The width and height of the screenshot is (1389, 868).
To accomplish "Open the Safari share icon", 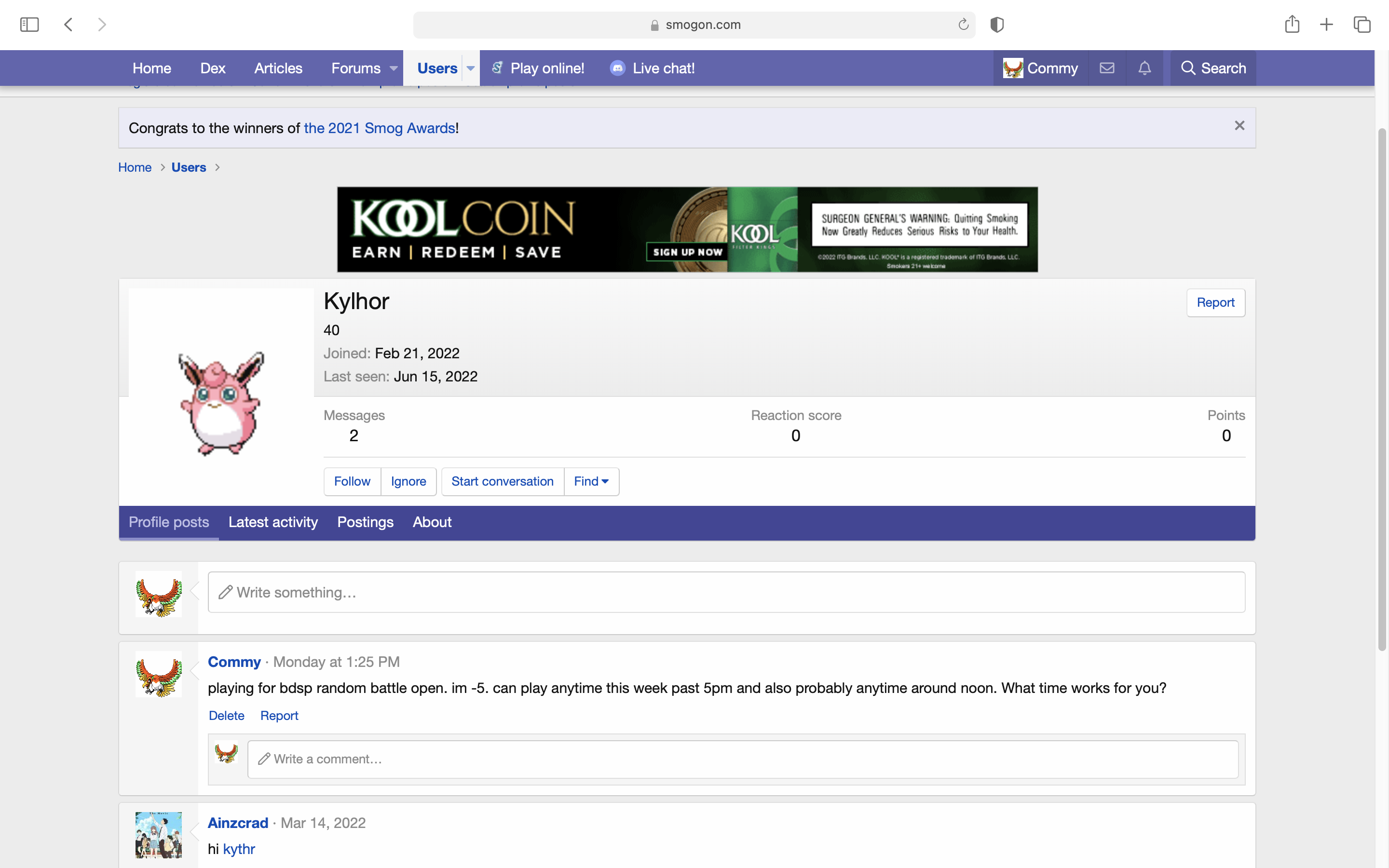I will coord(1292,25).
